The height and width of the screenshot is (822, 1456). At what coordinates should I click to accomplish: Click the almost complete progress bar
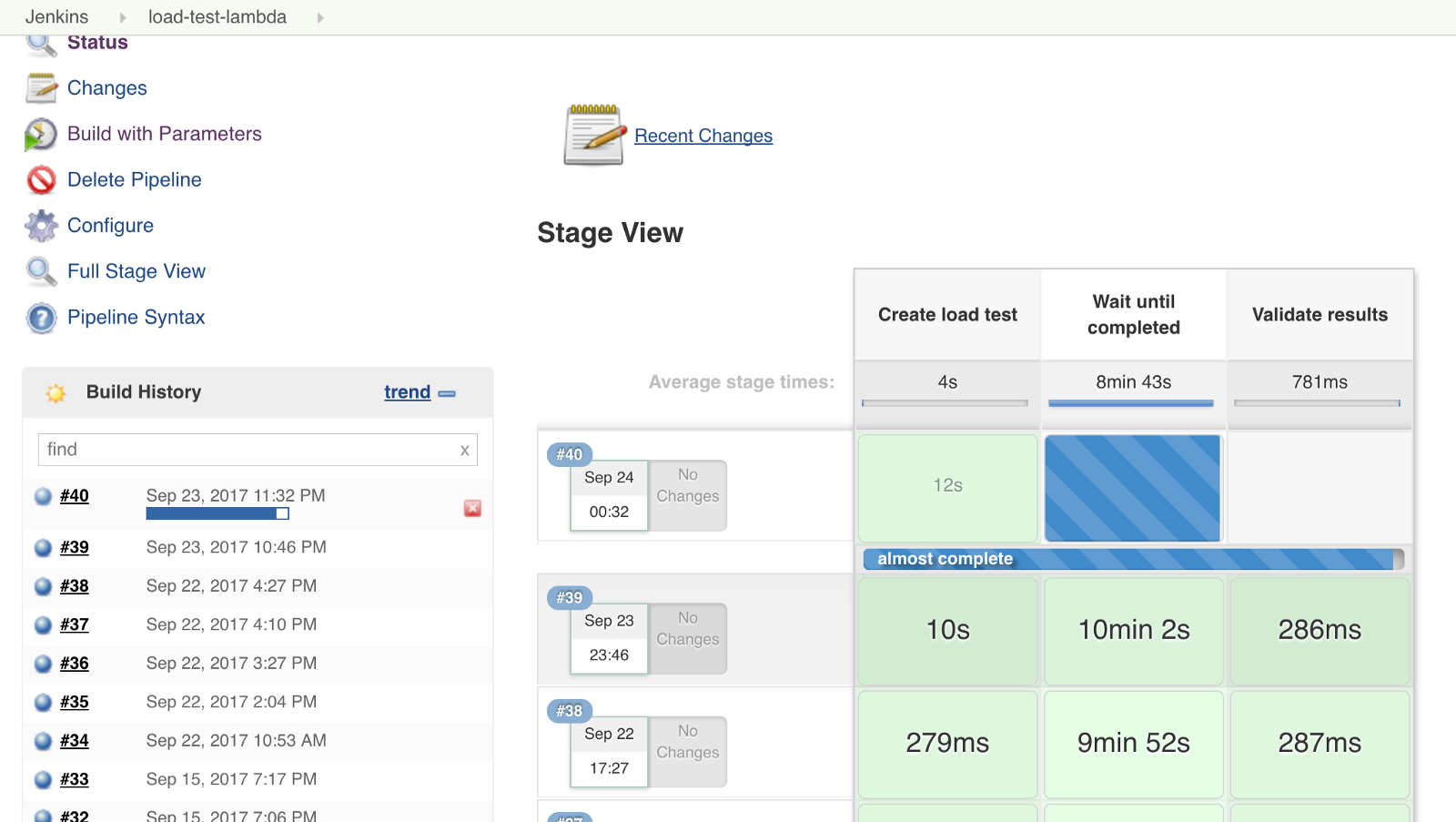point(1132,559)
